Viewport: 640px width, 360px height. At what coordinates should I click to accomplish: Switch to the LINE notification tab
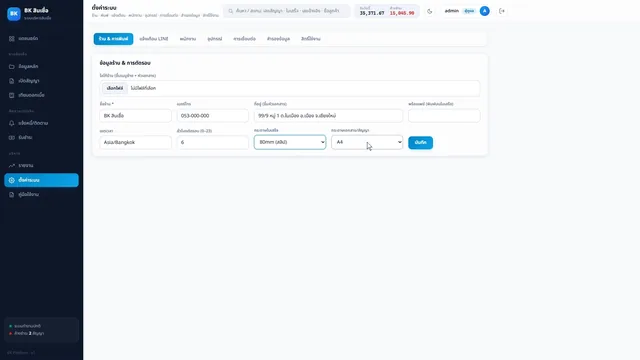coord(154,39)
